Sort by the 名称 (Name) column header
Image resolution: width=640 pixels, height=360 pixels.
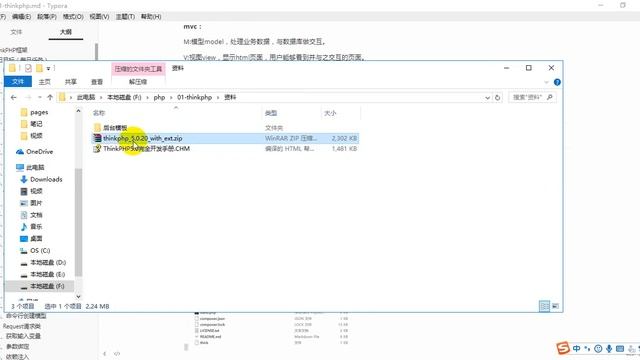coord(99,113)
